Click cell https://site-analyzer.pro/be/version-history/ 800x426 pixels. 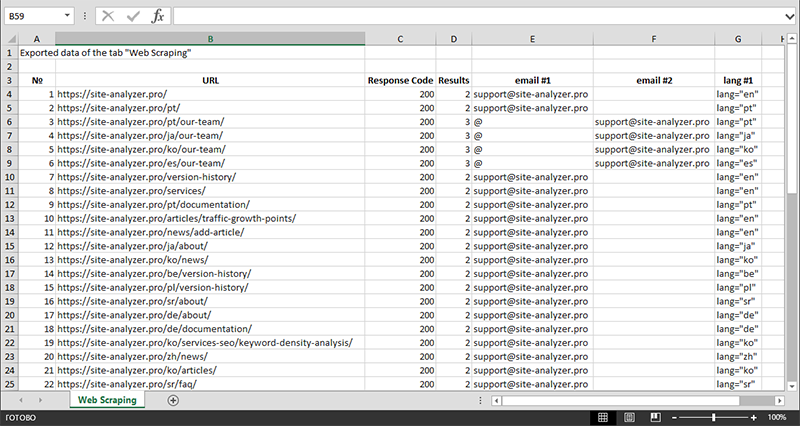pos(210,273)
